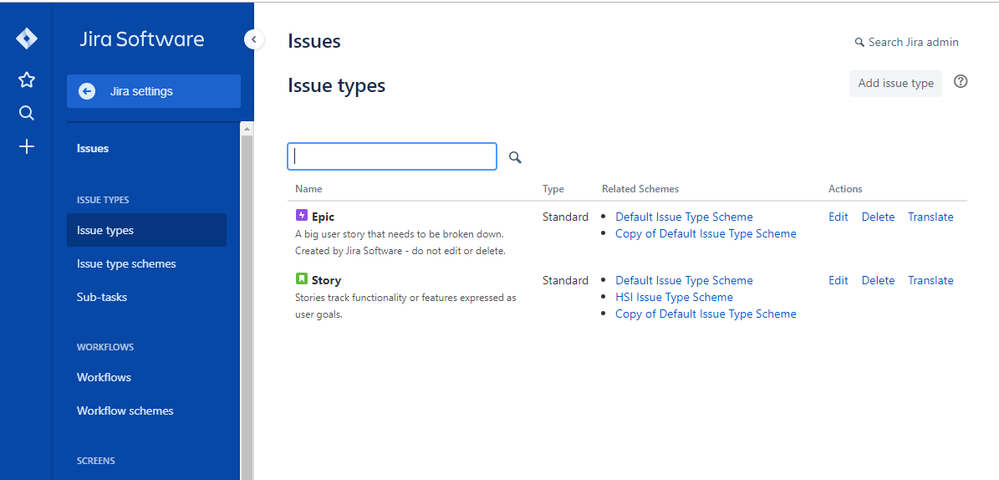Click Edit for the Story row
The width and height of the screenshot is (999, 480).
pos(838,280)
